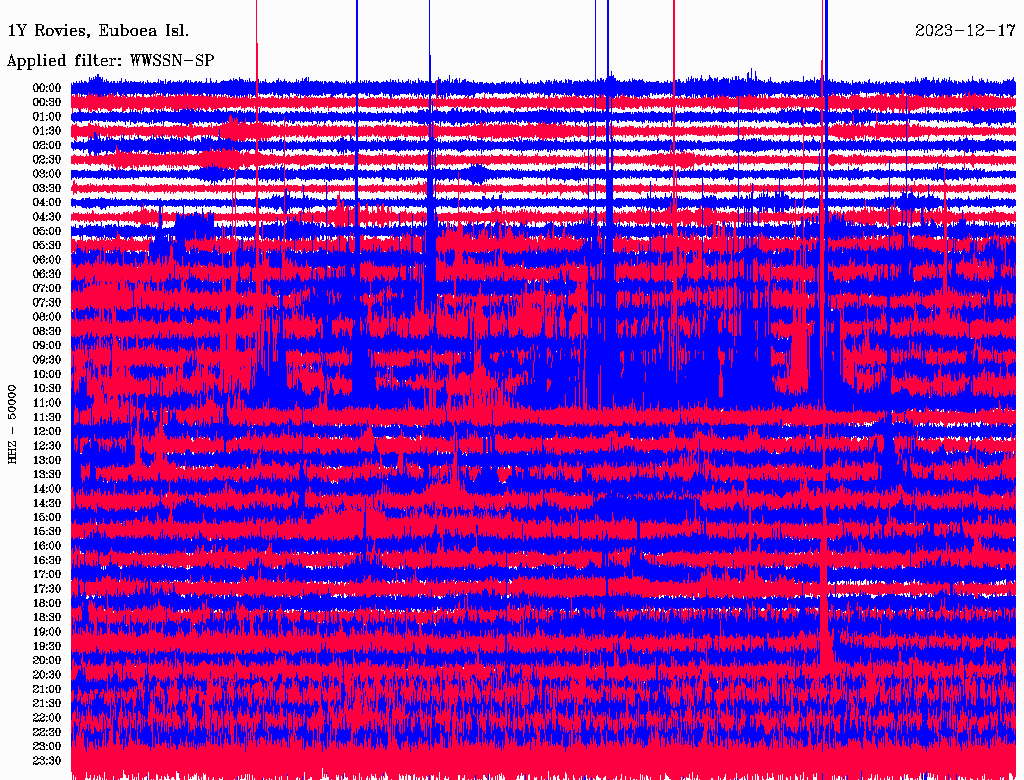Click the 20:00 time label
Screen dimensions: 1024x780
[47, 661]
